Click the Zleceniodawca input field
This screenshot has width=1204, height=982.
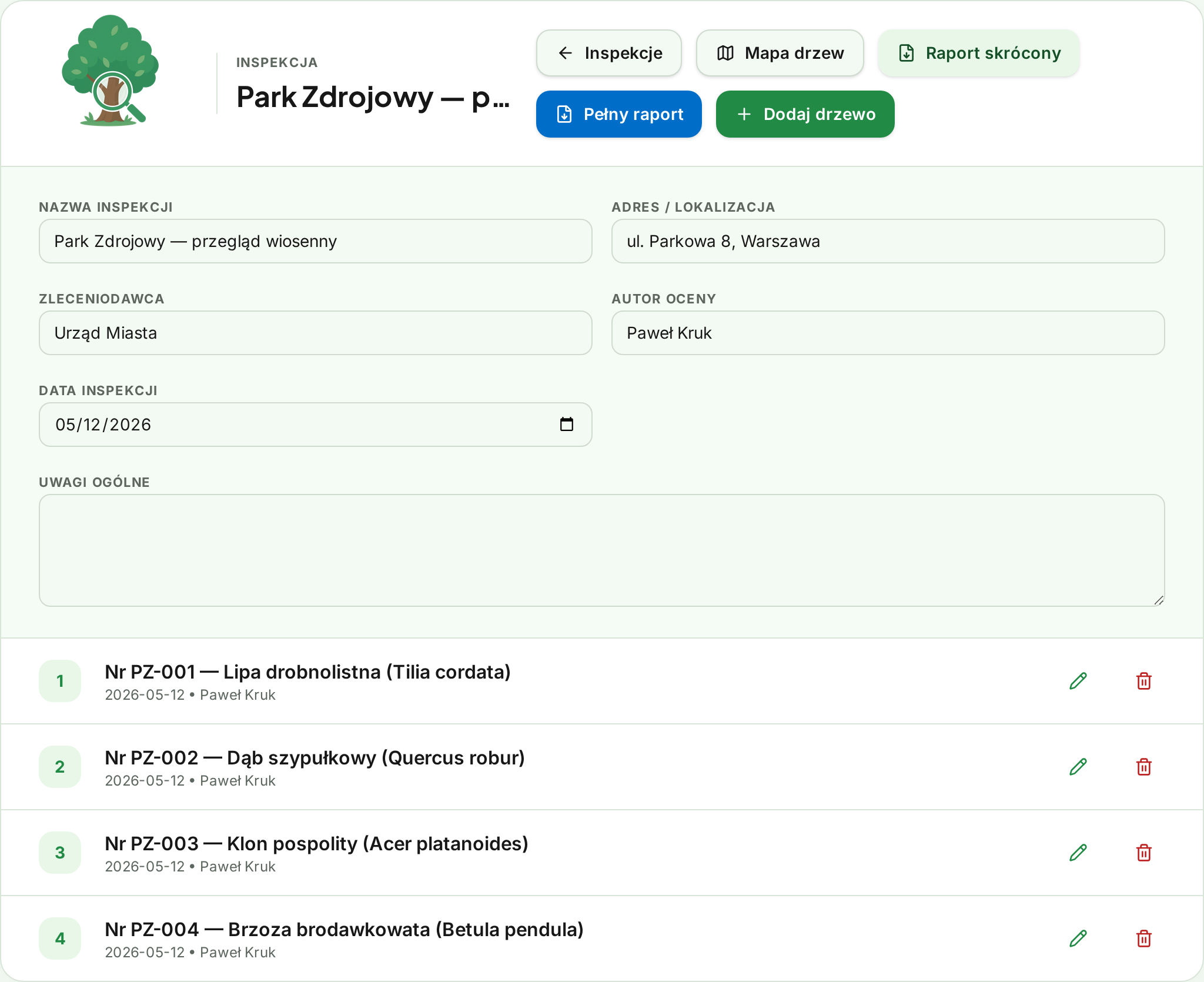pos(316,333)
